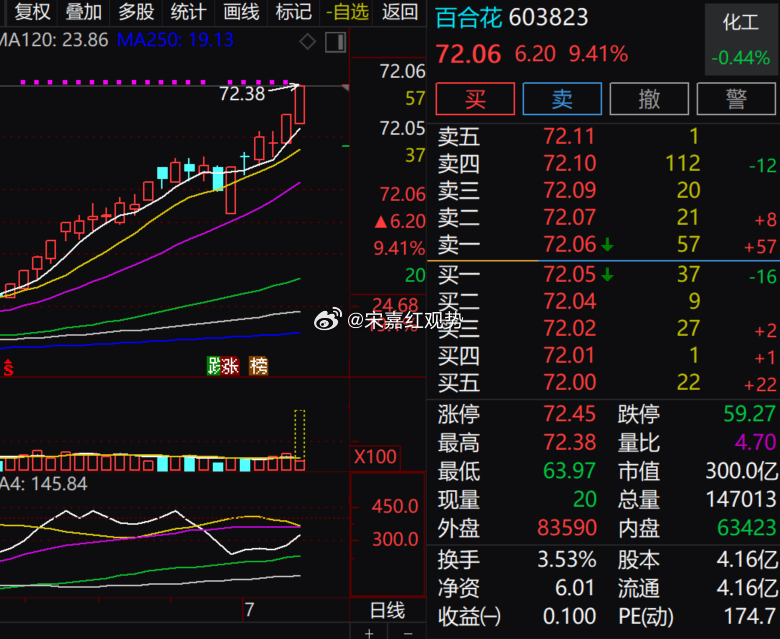Click the 返回 back button
780x639 pixels.
click(400, 11)
